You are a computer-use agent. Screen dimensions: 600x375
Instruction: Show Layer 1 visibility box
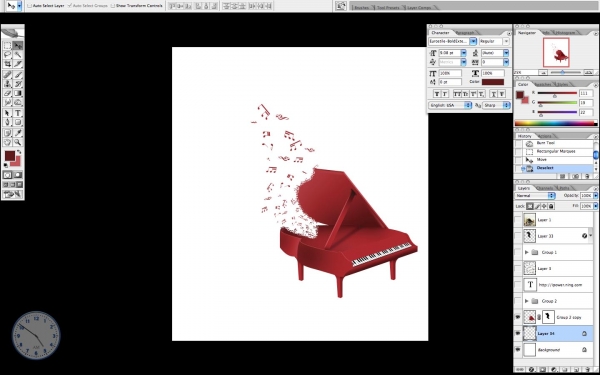tap(518, 220)
